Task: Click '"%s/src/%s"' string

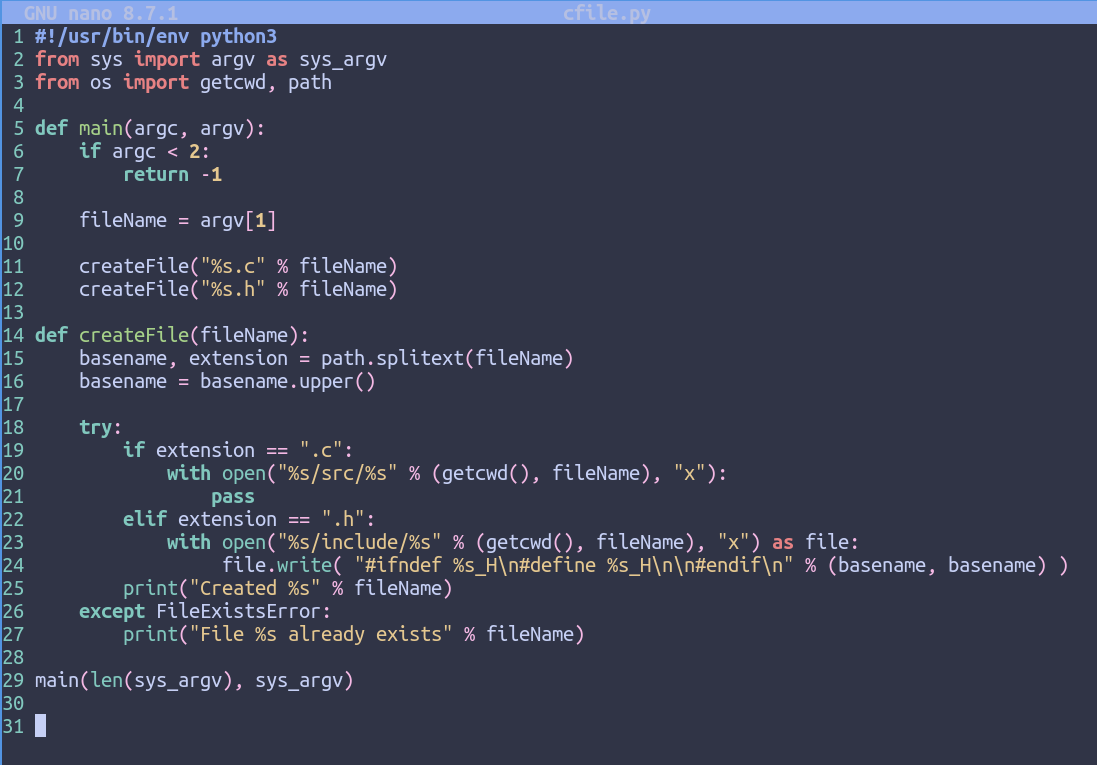Action: coord(337,473)
